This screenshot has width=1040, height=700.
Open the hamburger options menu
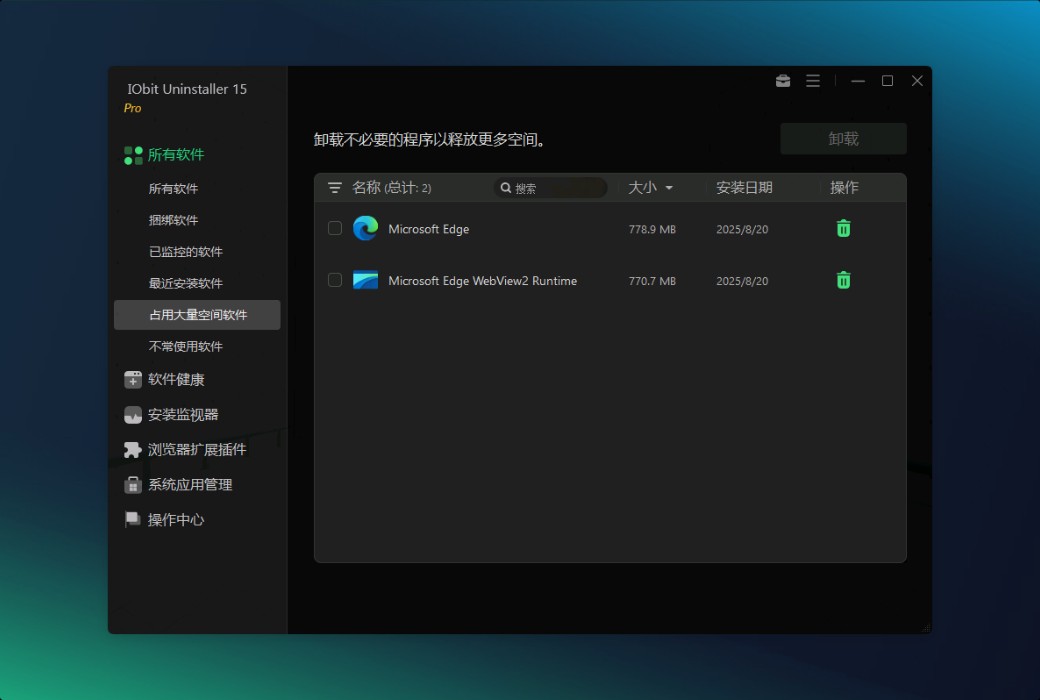coord(812,81)
